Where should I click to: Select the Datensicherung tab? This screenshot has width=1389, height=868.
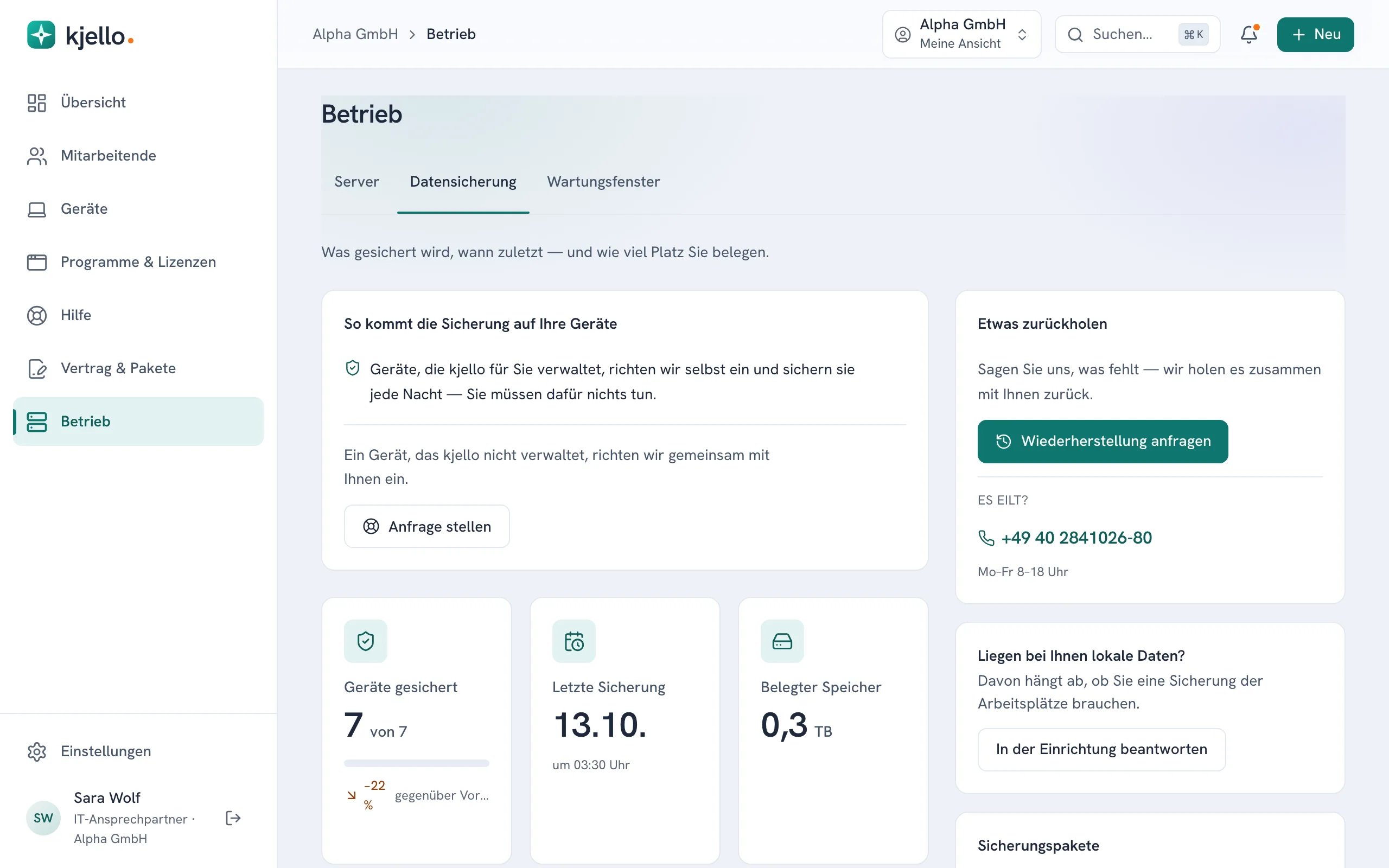(463, 182)
